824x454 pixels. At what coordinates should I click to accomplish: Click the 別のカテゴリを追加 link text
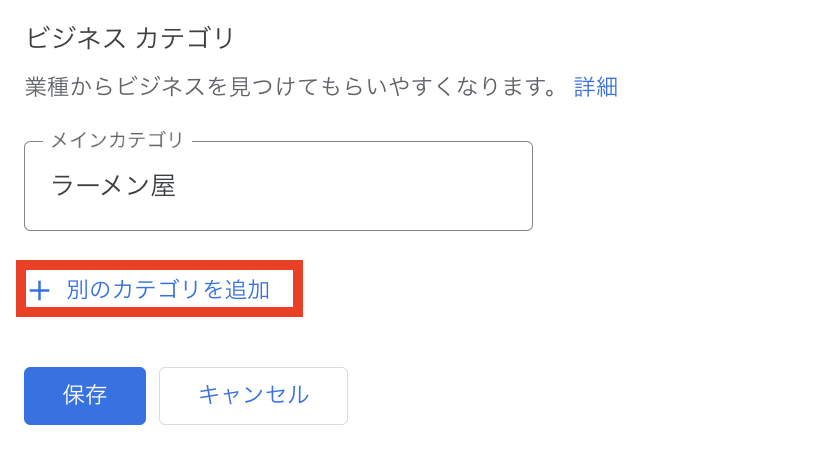point(168,290)
